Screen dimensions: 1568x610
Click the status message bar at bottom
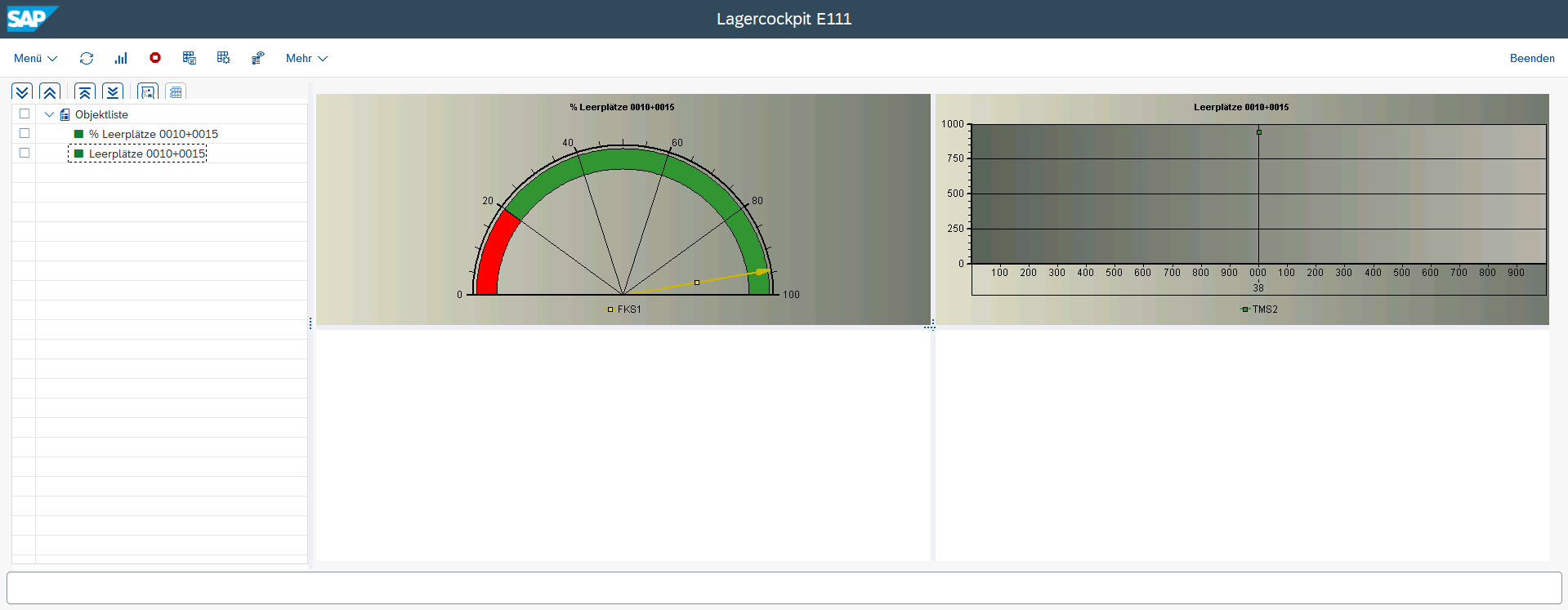[784, 588]
